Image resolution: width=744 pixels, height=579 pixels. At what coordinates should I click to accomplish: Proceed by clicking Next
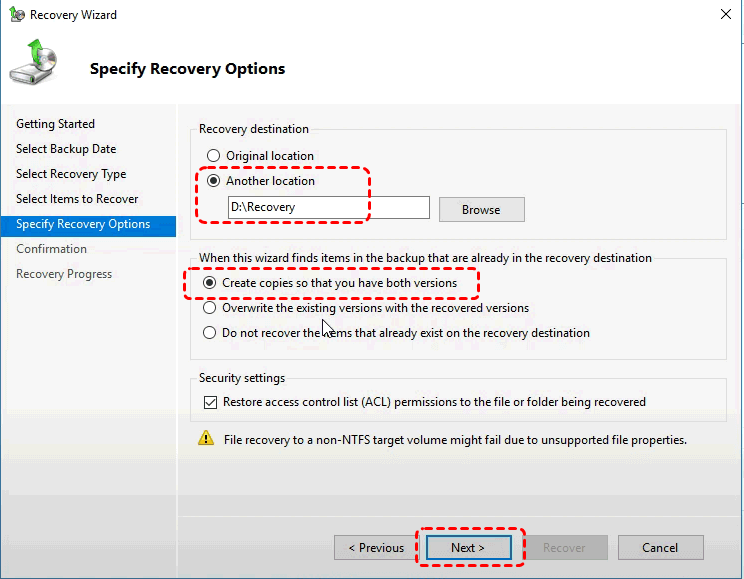[468, 548]
